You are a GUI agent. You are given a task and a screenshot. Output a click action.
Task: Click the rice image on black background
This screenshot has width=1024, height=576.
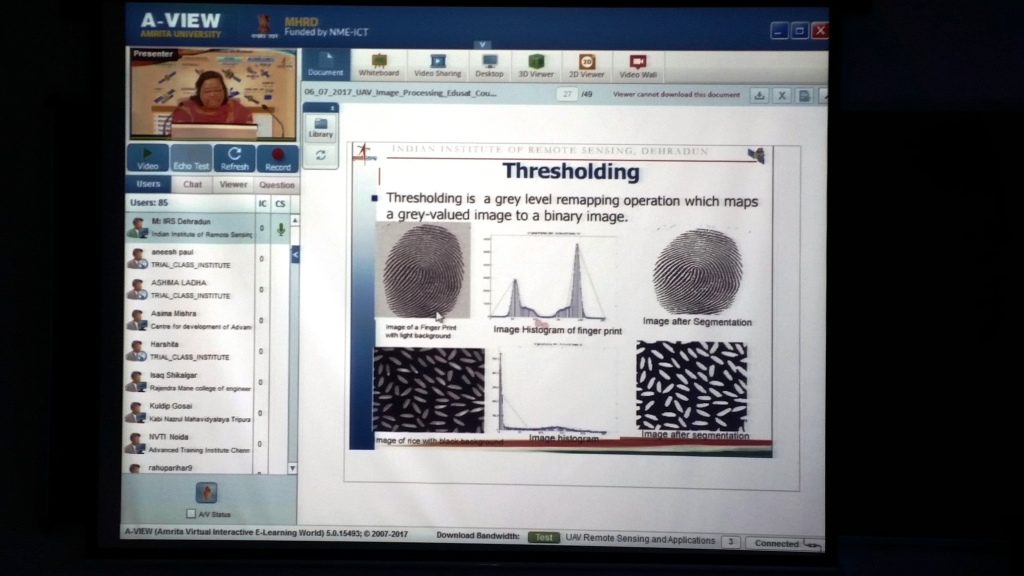429,390
